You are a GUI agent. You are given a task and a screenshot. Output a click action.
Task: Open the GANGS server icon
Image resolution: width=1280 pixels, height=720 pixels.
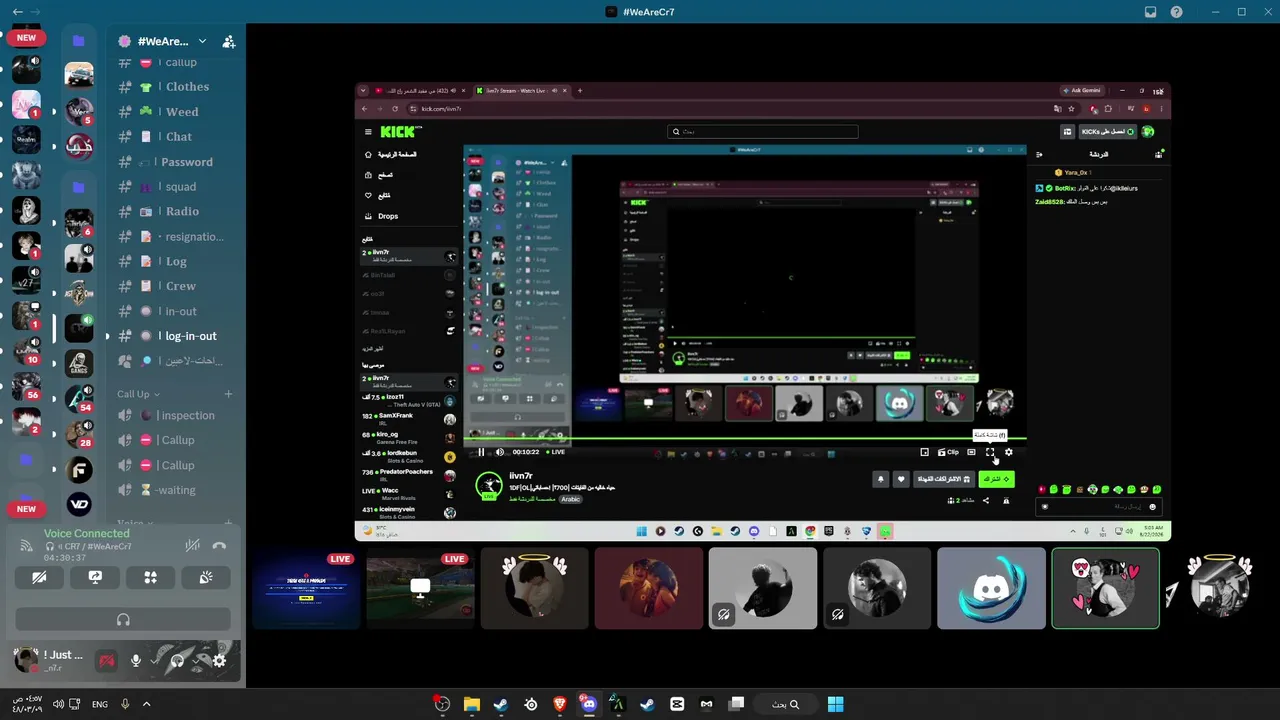(x=79, y=363)
